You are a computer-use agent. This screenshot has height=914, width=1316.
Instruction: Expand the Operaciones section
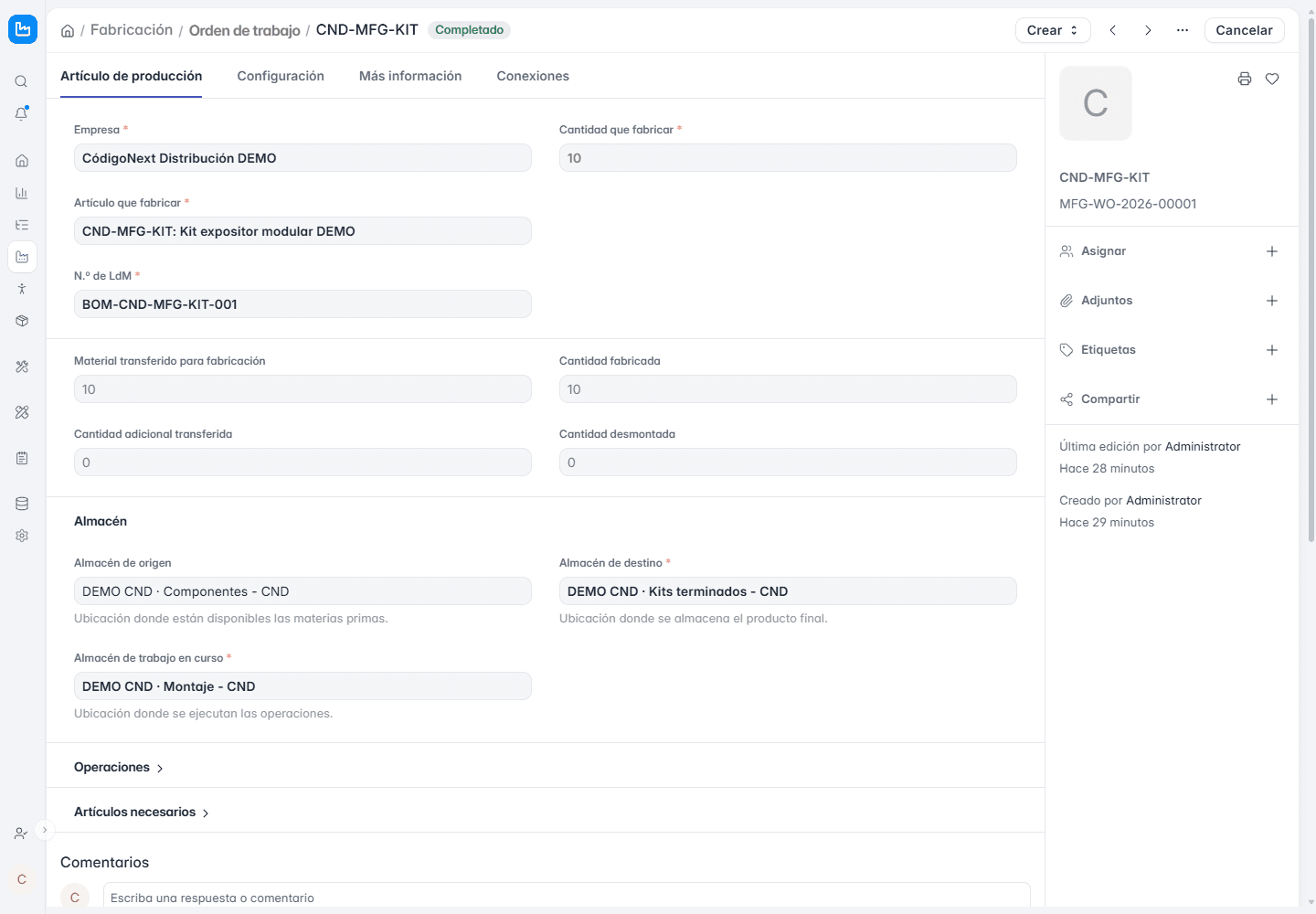click(119, 768)
